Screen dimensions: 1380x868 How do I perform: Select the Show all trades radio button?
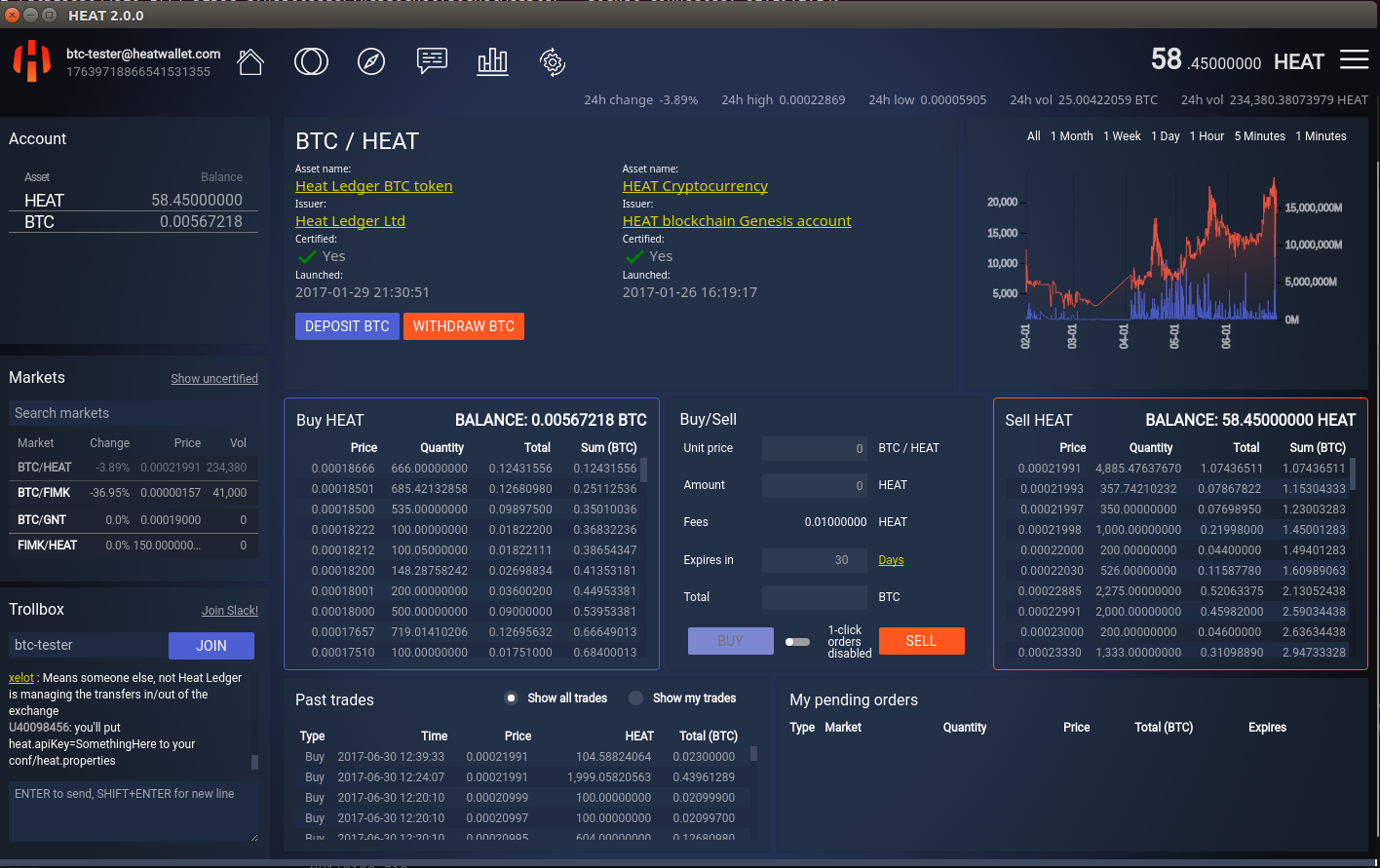[x=511, y=698]
